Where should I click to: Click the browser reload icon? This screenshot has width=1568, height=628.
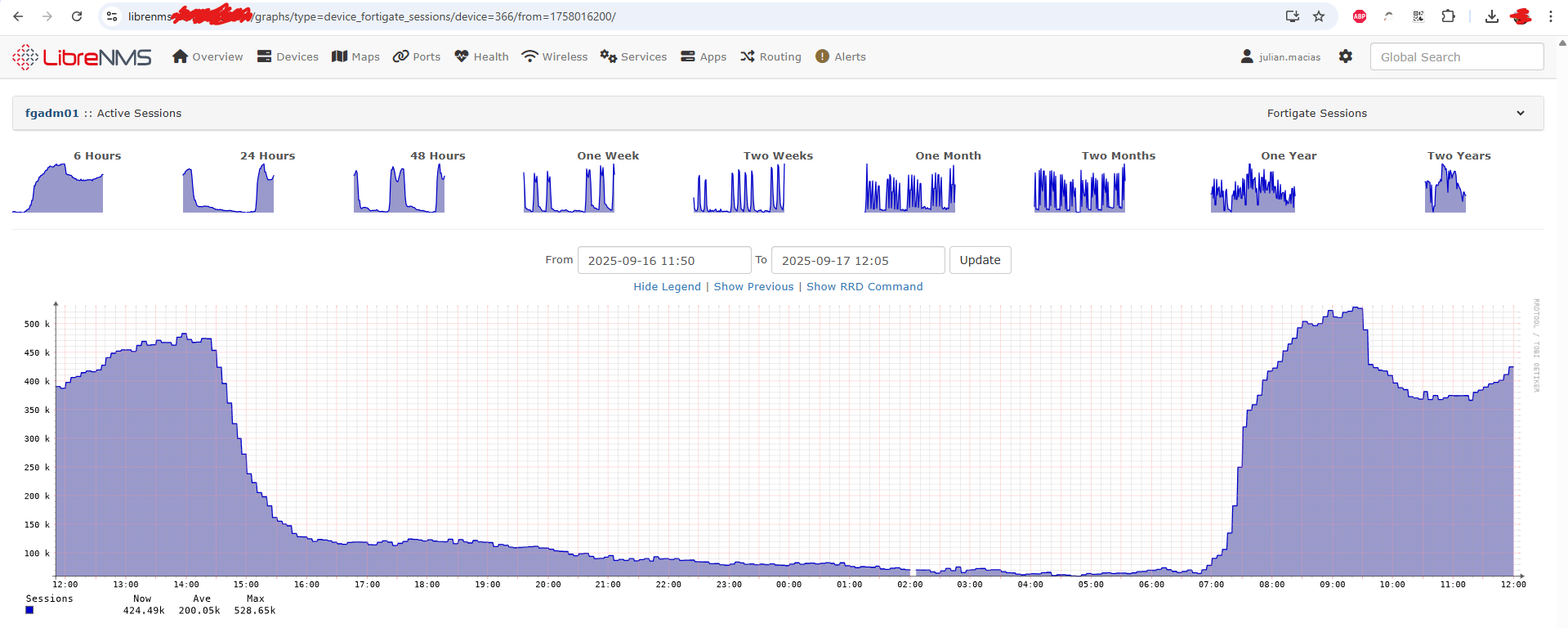tap(77, 16)
